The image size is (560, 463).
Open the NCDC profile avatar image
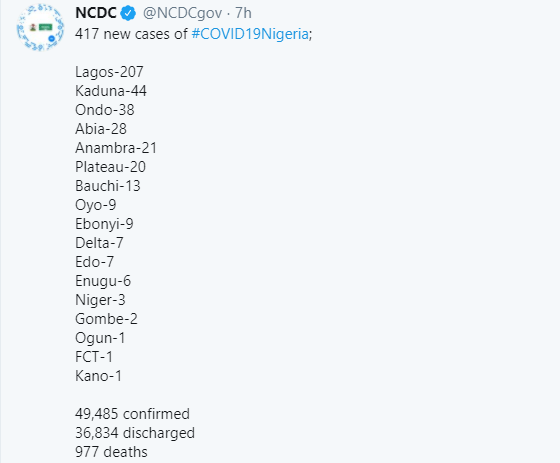tap(40, 27)
